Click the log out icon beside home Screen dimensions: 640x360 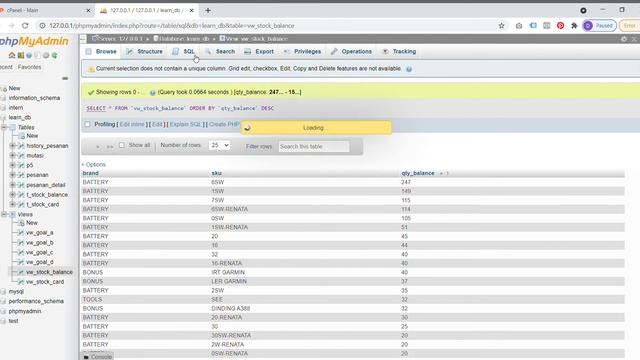click(x=20, y=56)
